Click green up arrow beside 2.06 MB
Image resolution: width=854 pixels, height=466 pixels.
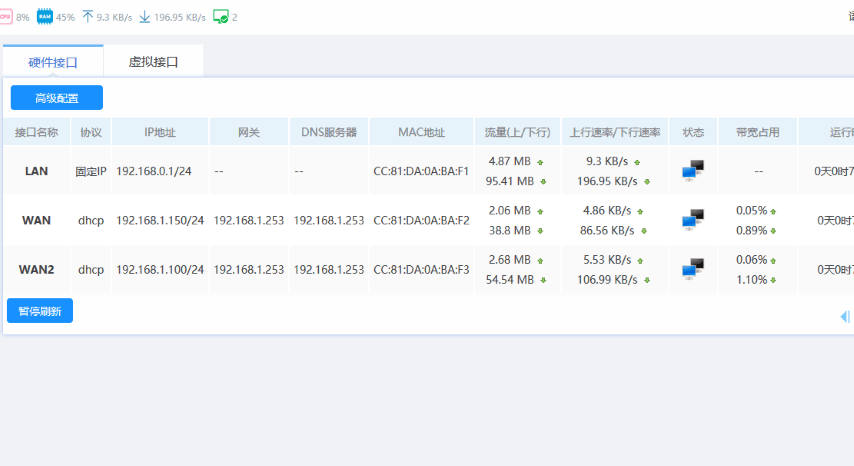pos(540,211)
